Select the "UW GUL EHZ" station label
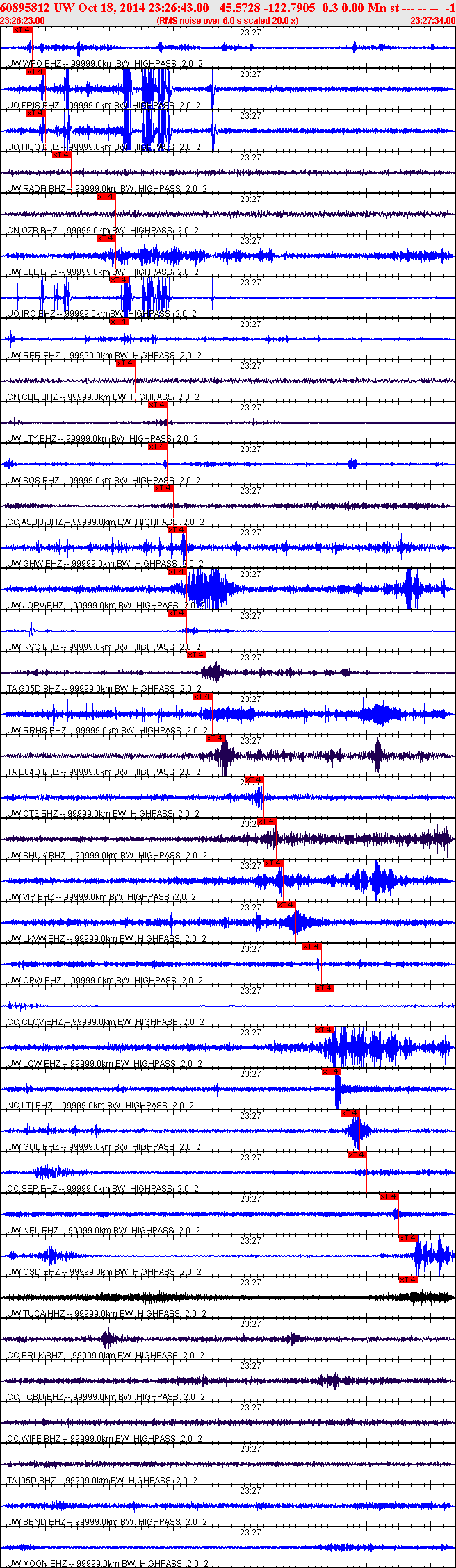Image resolution: width=456 pixels, height=1568 pixels. pyautogui.click(x=33, y=1147)
